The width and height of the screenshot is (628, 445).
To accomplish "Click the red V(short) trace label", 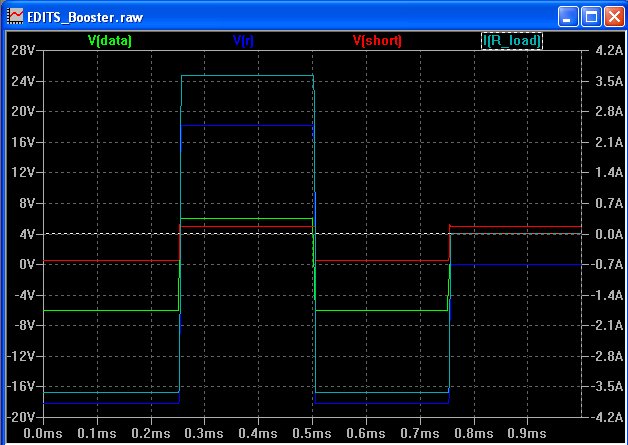I will click(x=377, y=41).
